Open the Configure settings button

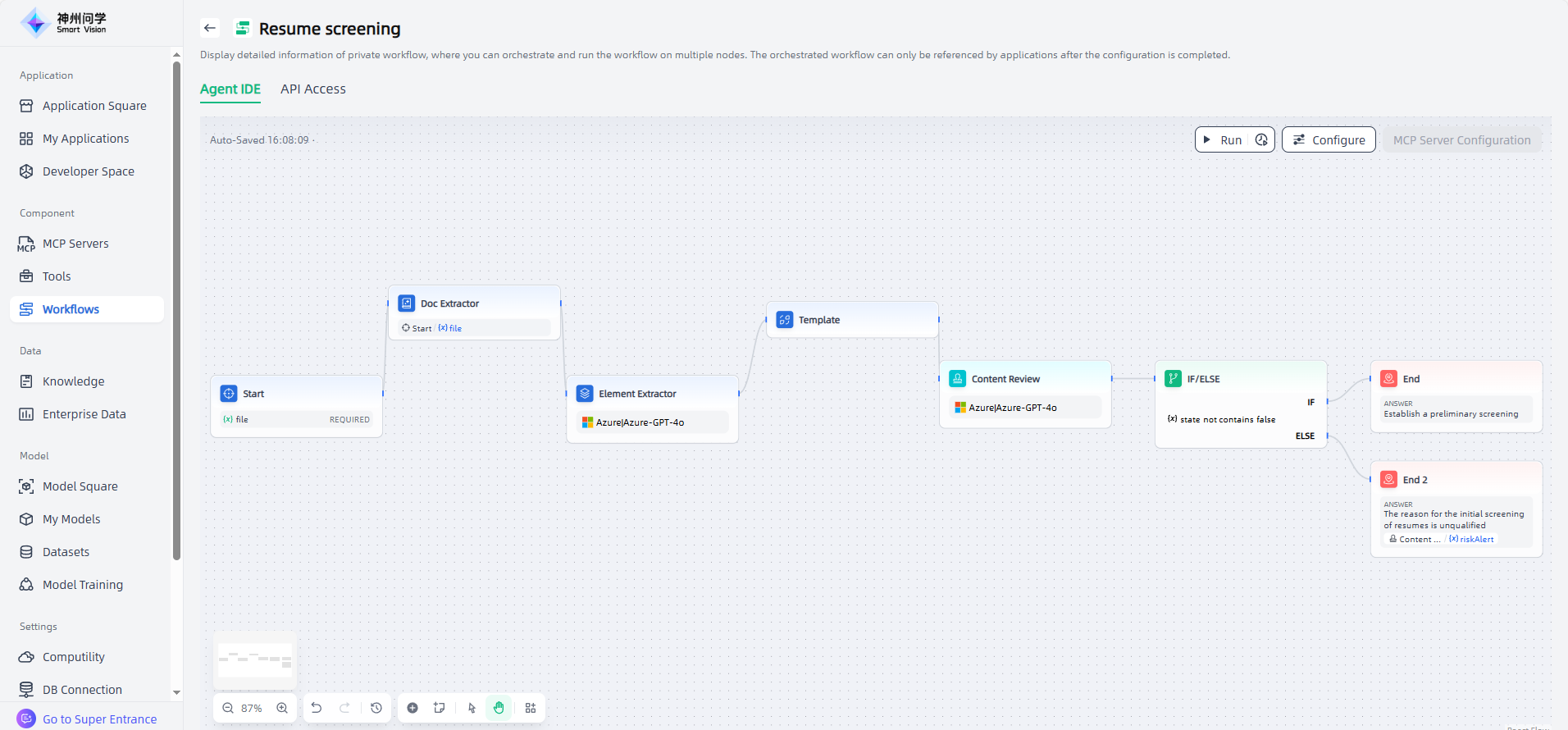(x=1329, y=140)
